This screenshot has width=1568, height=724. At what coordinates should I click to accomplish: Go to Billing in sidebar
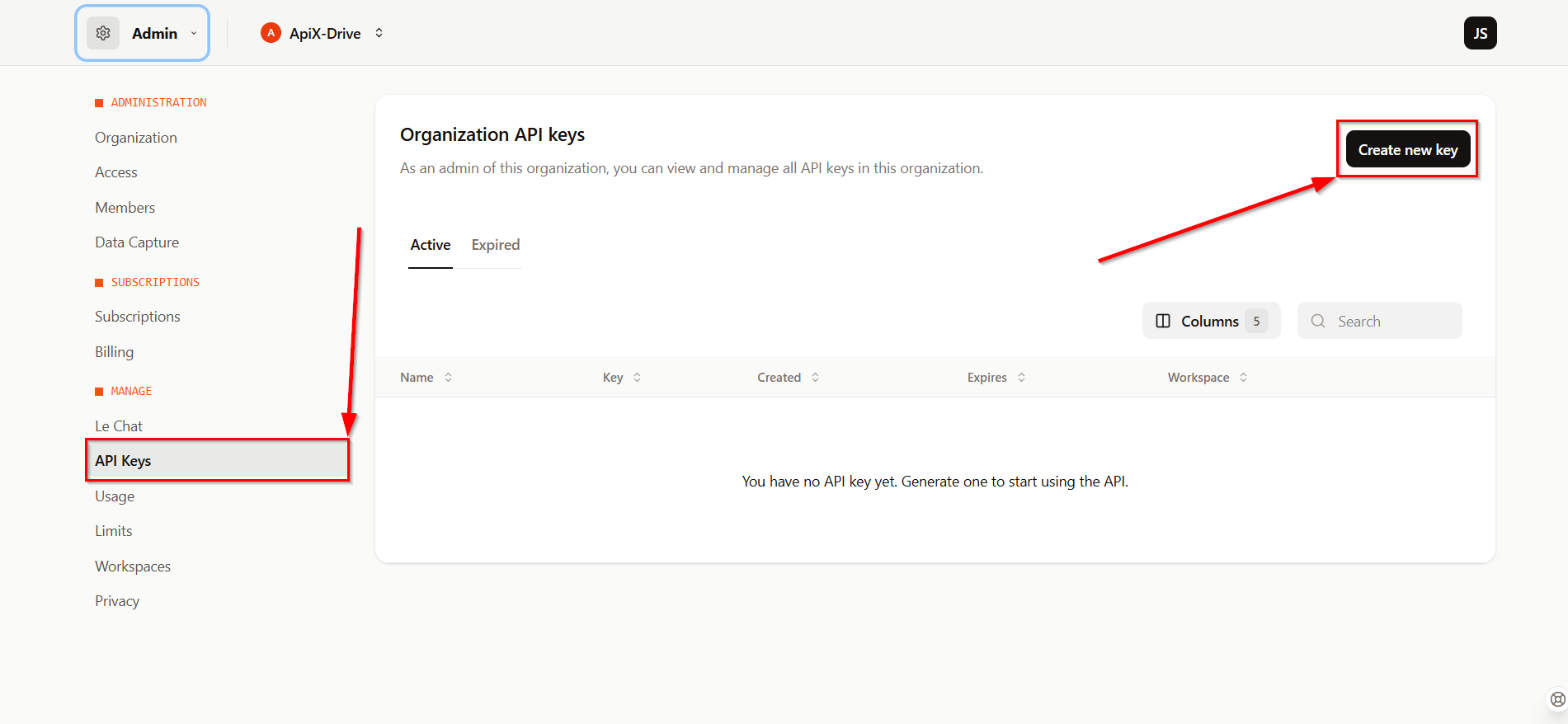pos(114,352)
